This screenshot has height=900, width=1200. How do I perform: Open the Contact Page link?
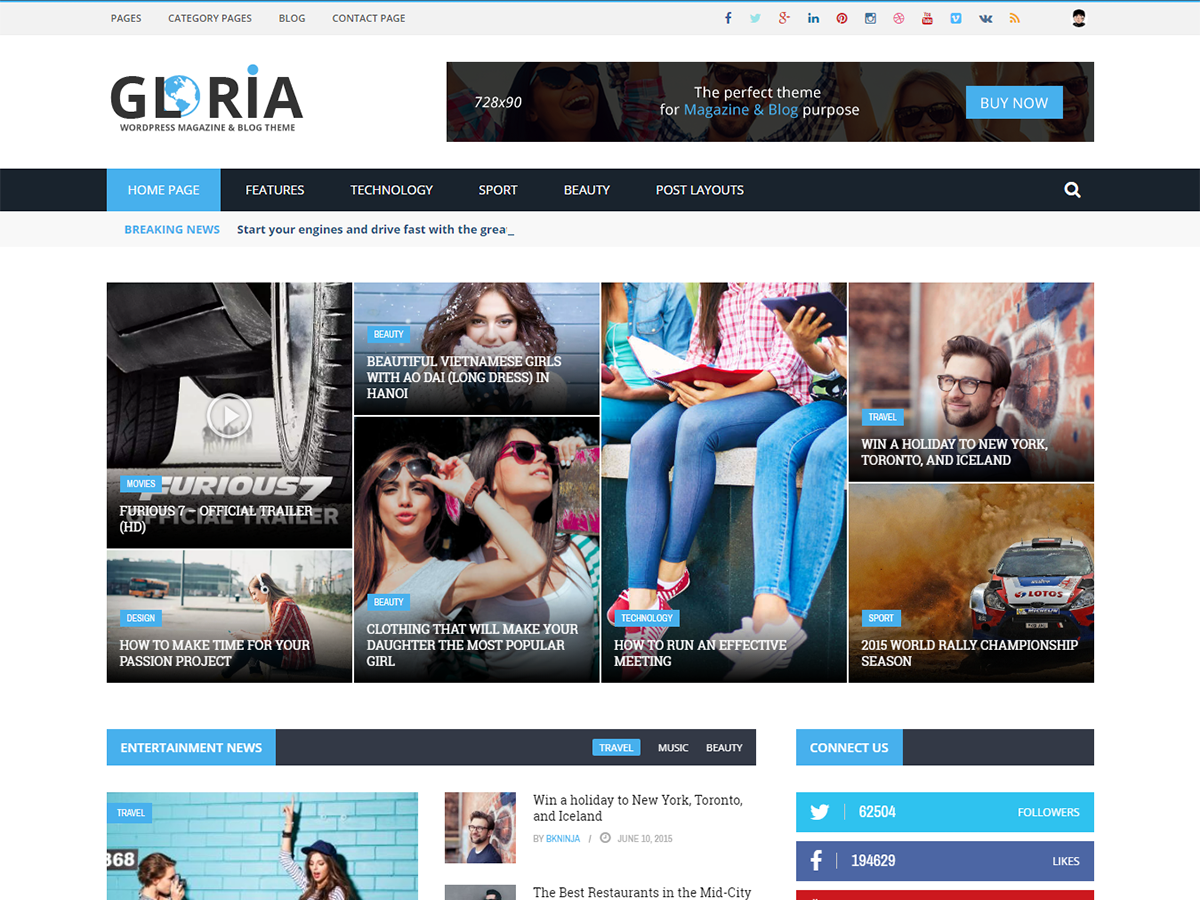click(x=369, y=18)
